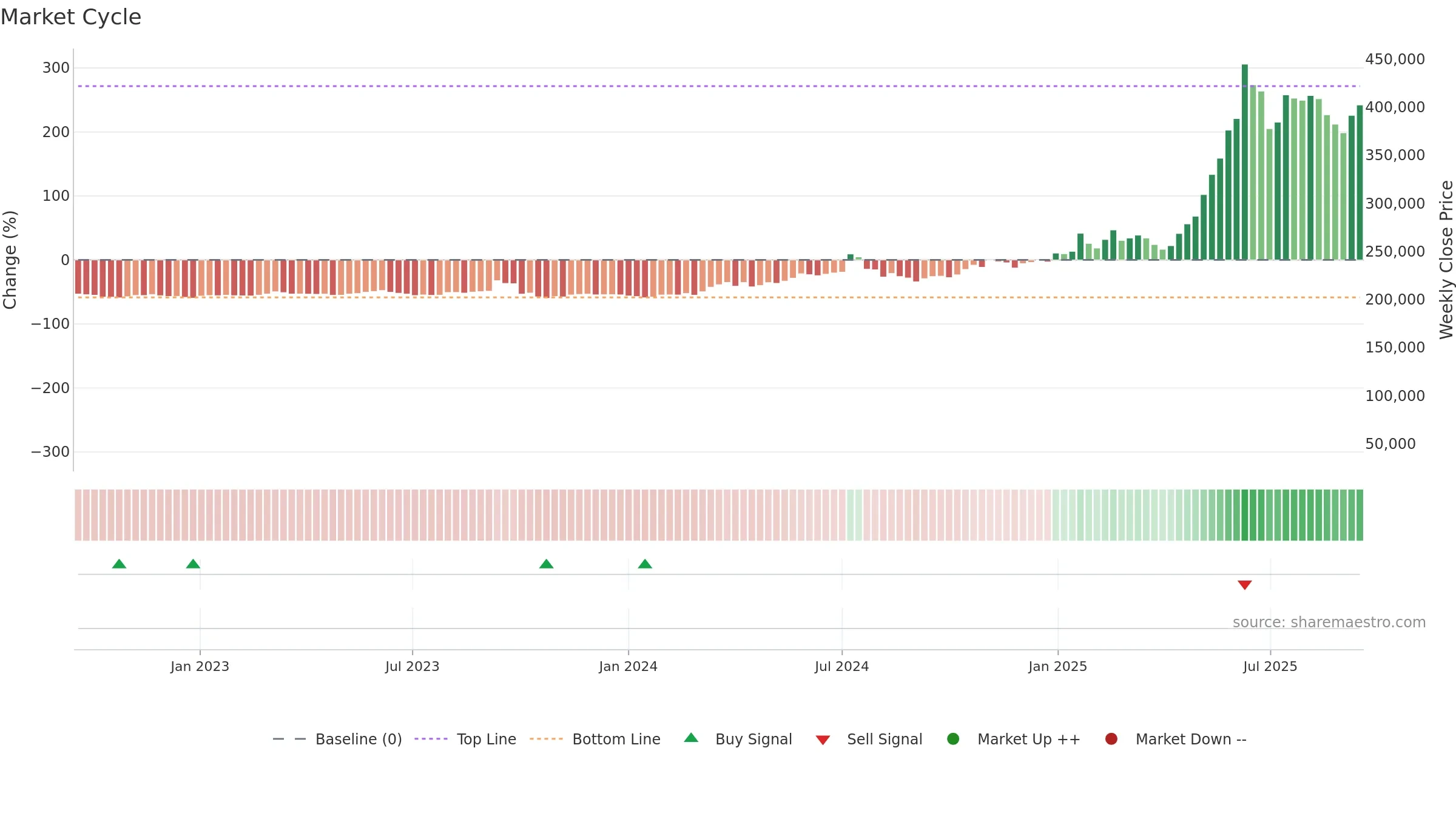Click the Jan 2024 axis label

pyautogui.click(x=629, y=667)
